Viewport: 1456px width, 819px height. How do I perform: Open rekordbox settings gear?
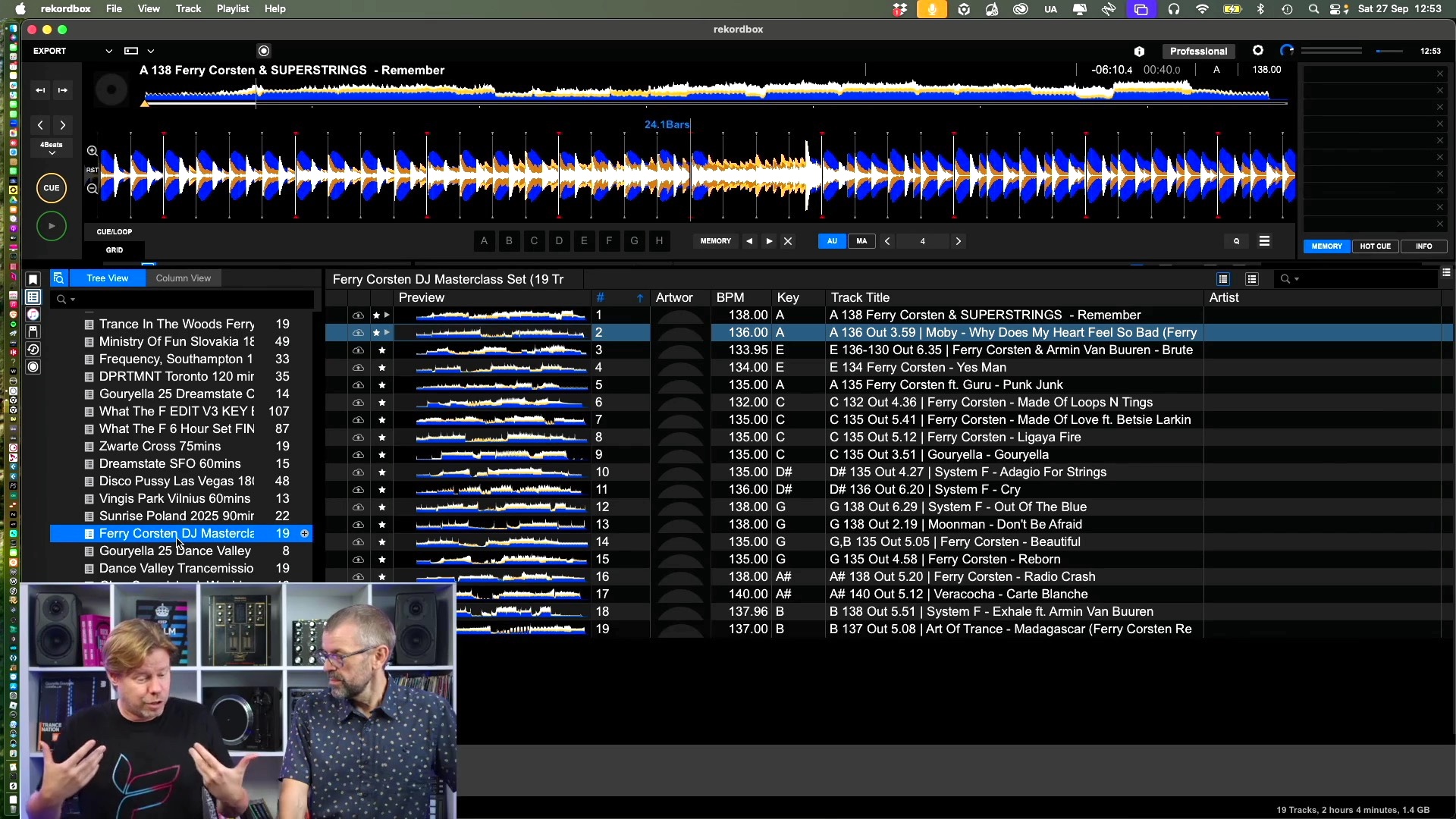click(1258, 51)
